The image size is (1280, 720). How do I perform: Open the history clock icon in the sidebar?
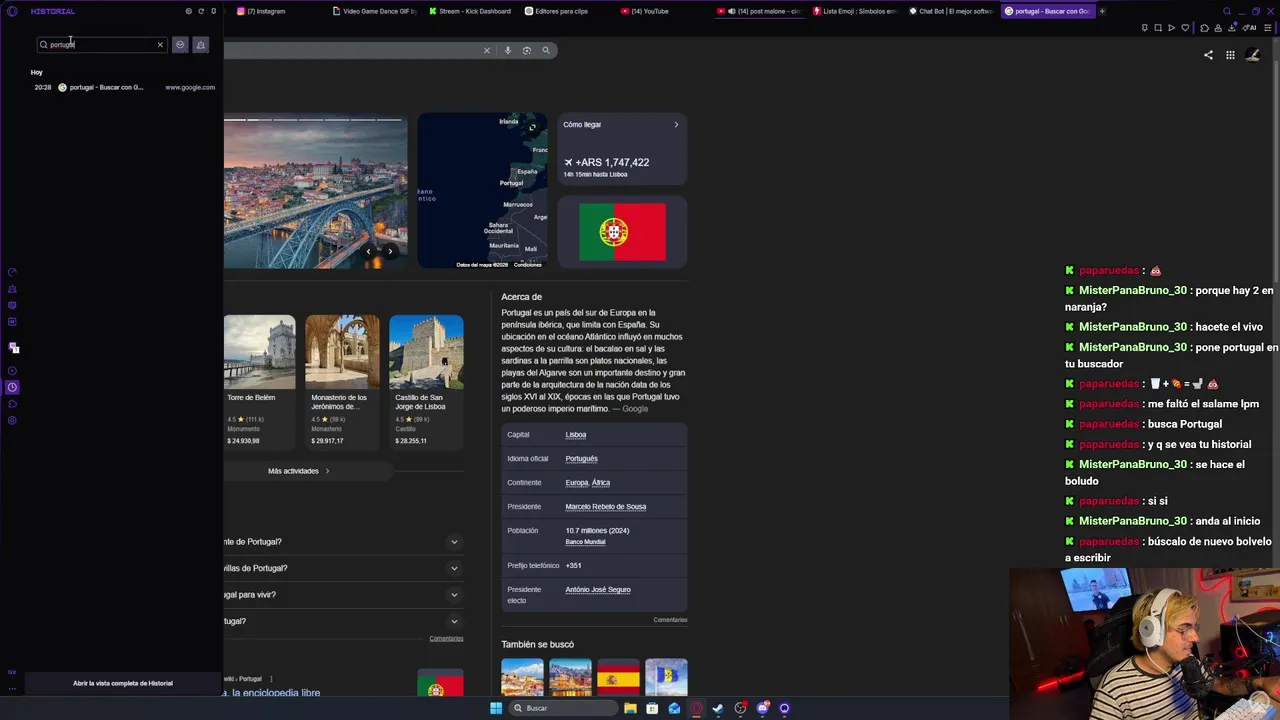[12, 387]
